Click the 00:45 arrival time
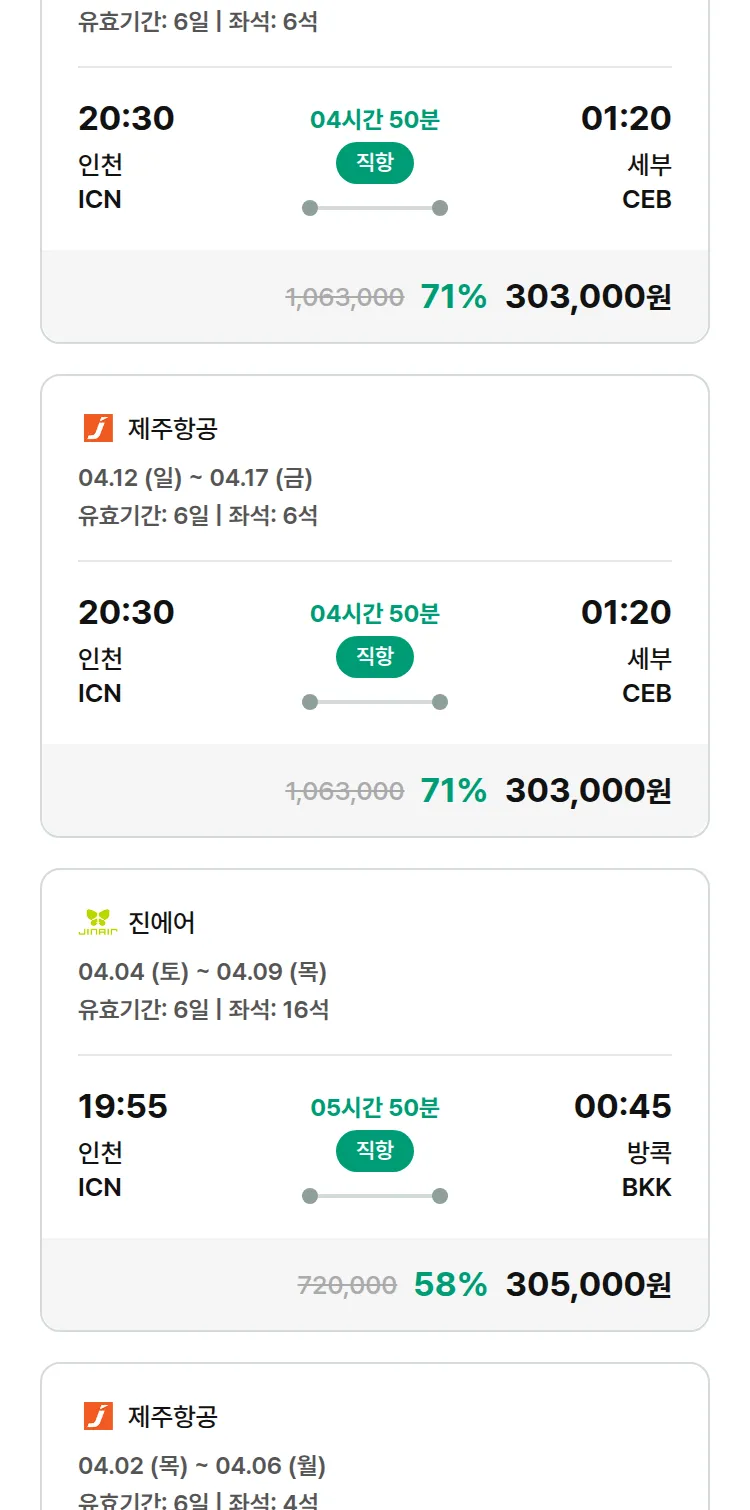The image size is (750, 1510). point(622,1106)
